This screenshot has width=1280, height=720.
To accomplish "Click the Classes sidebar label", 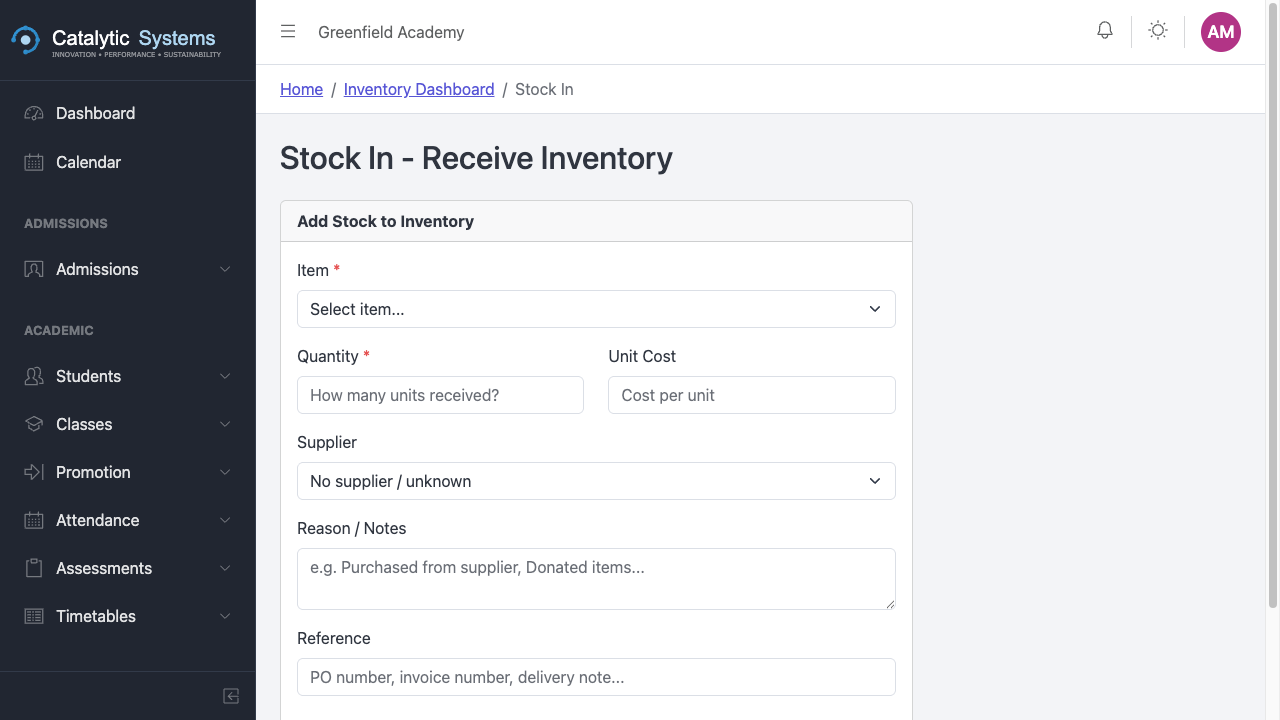I will [84, 424].
